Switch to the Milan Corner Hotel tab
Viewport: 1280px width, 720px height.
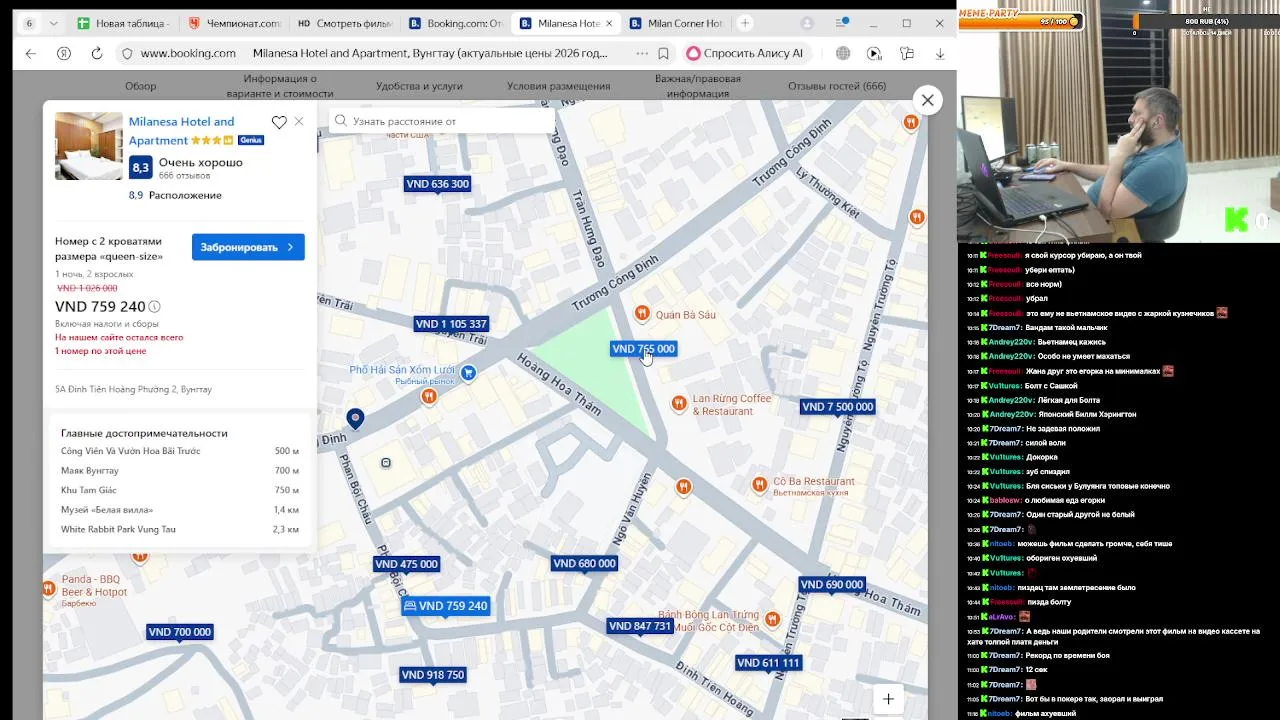coord(676,23)
